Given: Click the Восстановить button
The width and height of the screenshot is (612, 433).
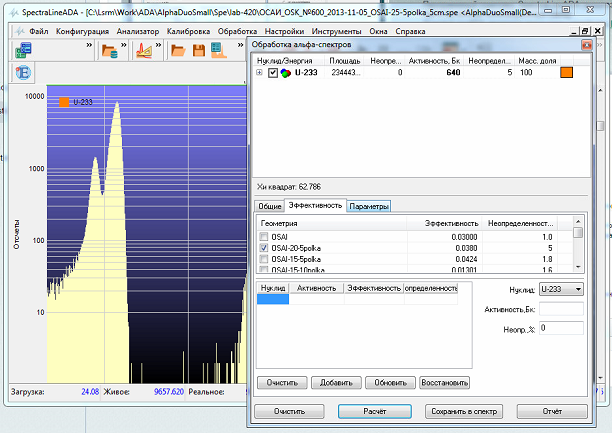Looking at the screenshot, I should [x=445, y=383].
